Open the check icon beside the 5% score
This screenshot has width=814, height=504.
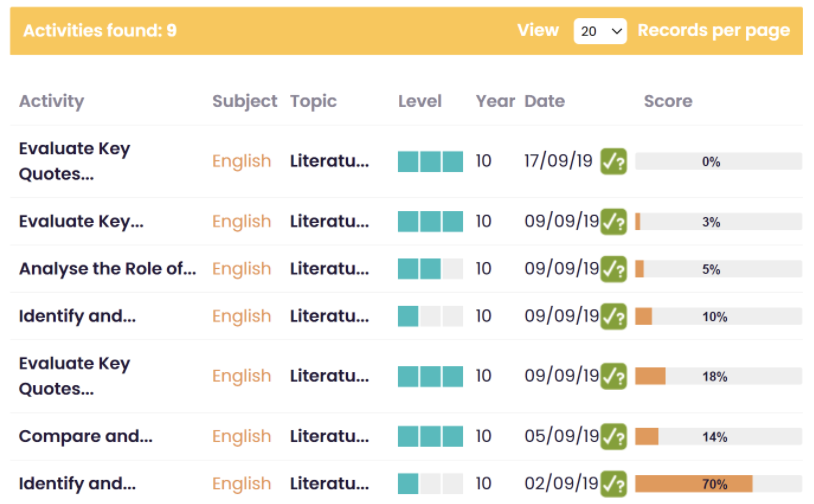pyautogui.click(x=613, y=269)
